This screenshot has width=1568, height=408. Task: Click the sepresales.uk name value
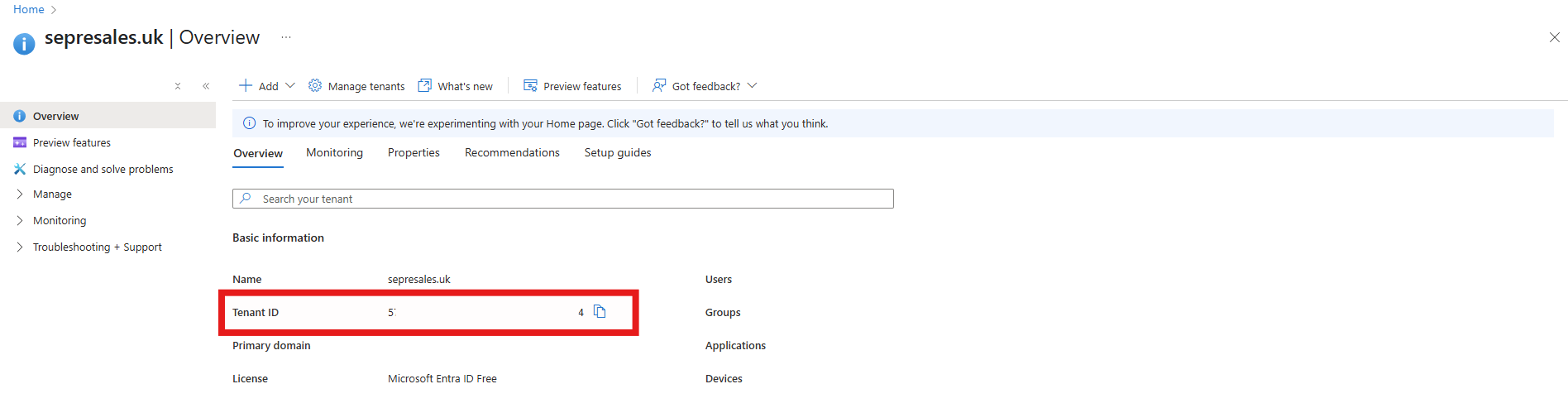(419, 280)
